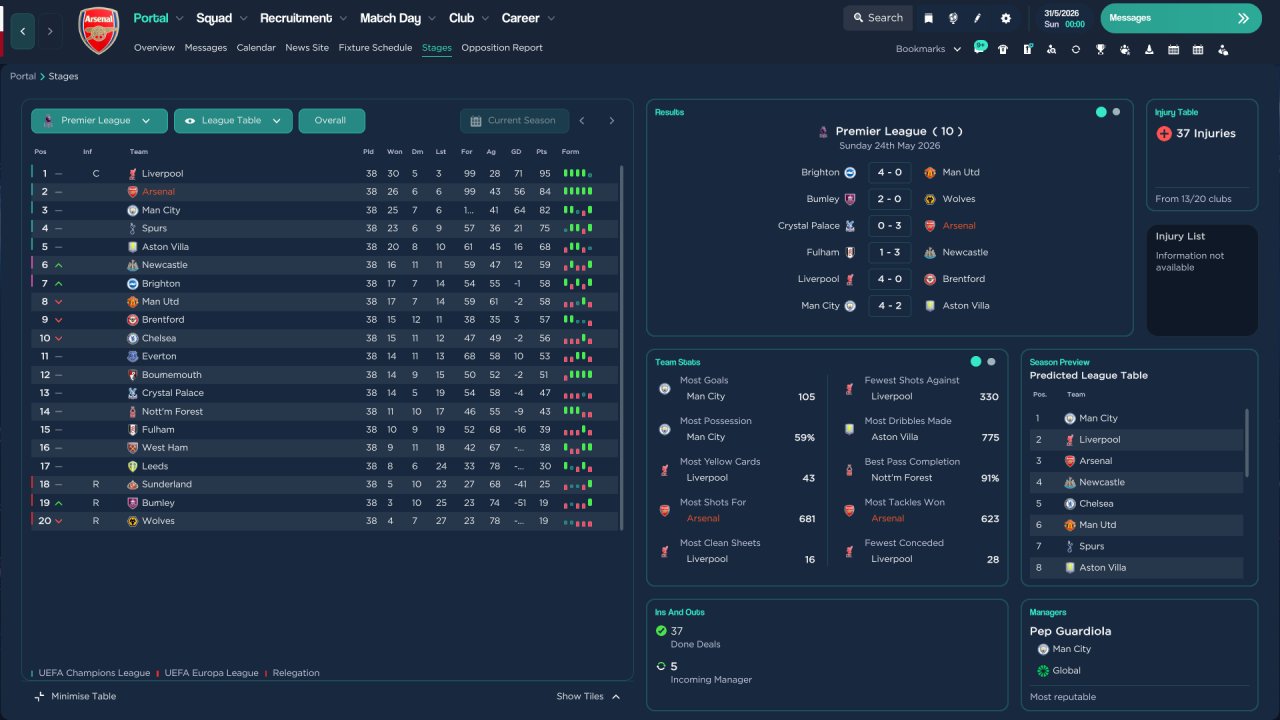1280x720 pixels.
Task: Click the person with chat shortcut icon
Action: (1223, 49)
